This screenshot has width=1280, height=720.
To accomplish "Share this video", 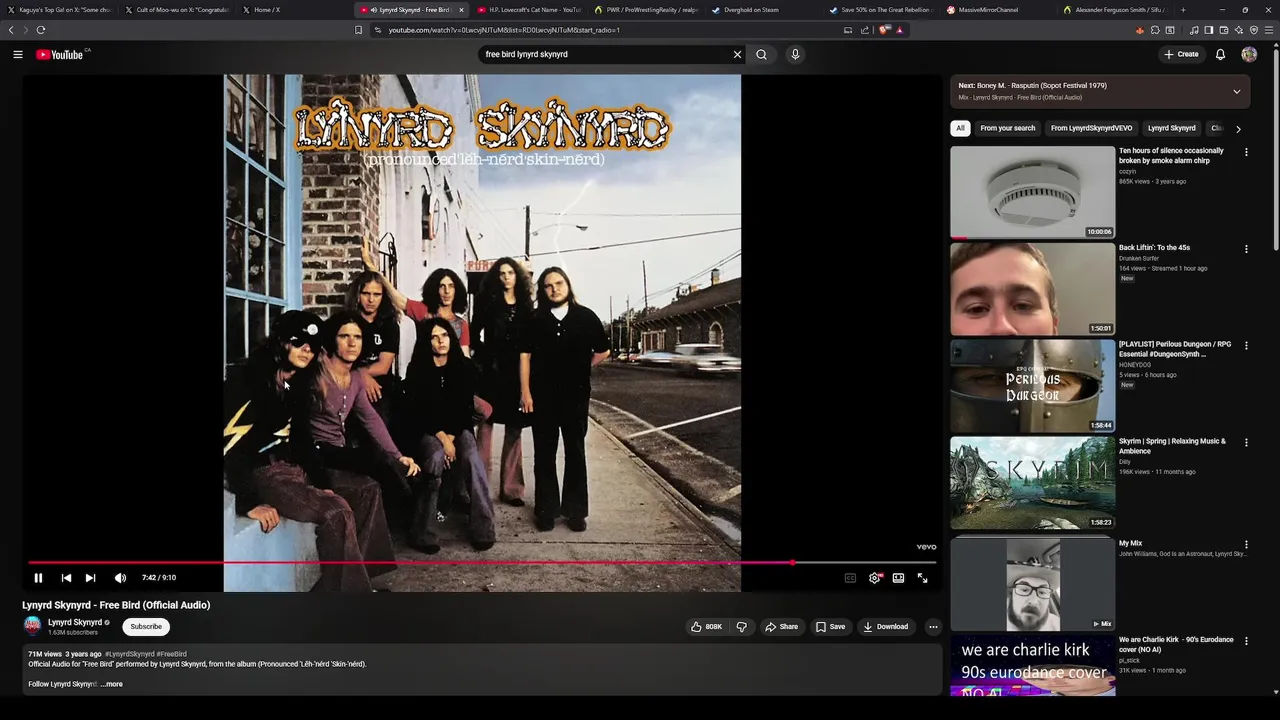I will coord(782,627).
